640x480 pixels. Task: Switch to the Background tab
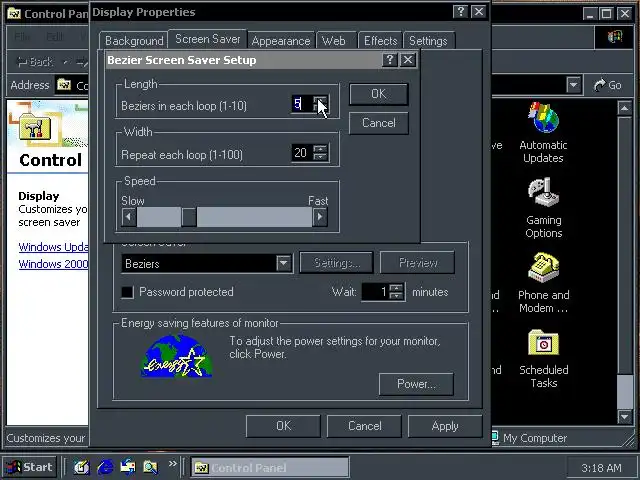tap(134, 41)
